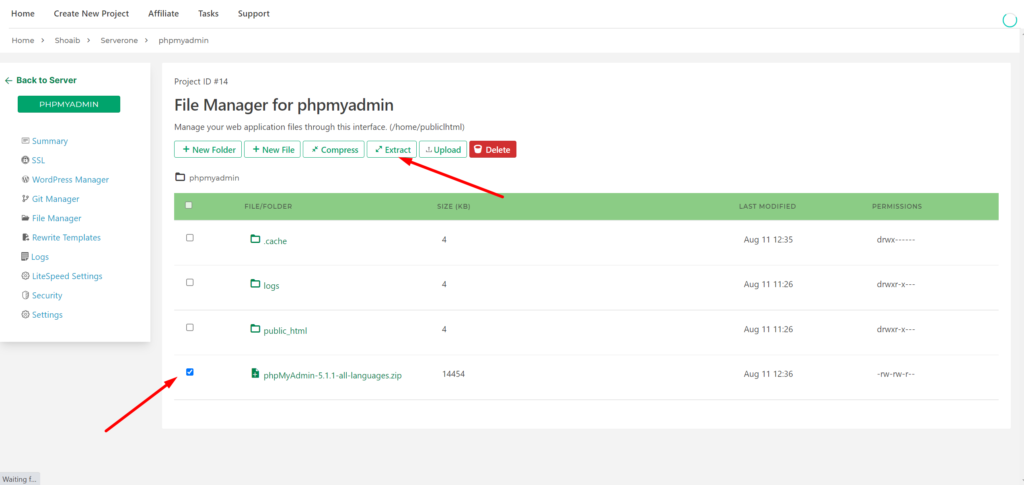
Task: Open the .cache folder name
Action: [x=275, y=241]
